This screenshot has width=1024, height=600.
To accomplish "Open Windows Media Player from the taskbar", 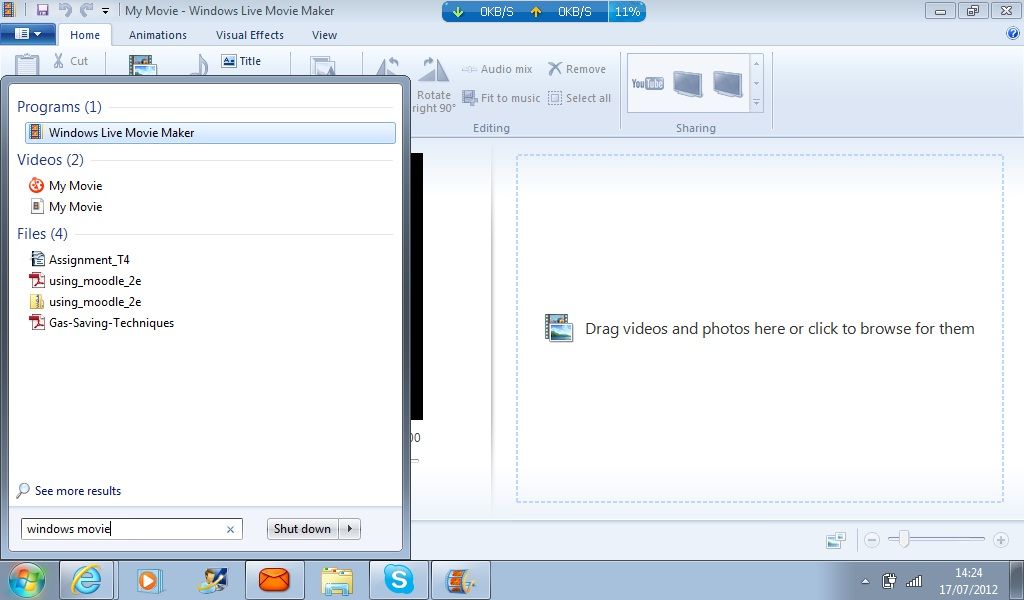I will click(149, 580).
